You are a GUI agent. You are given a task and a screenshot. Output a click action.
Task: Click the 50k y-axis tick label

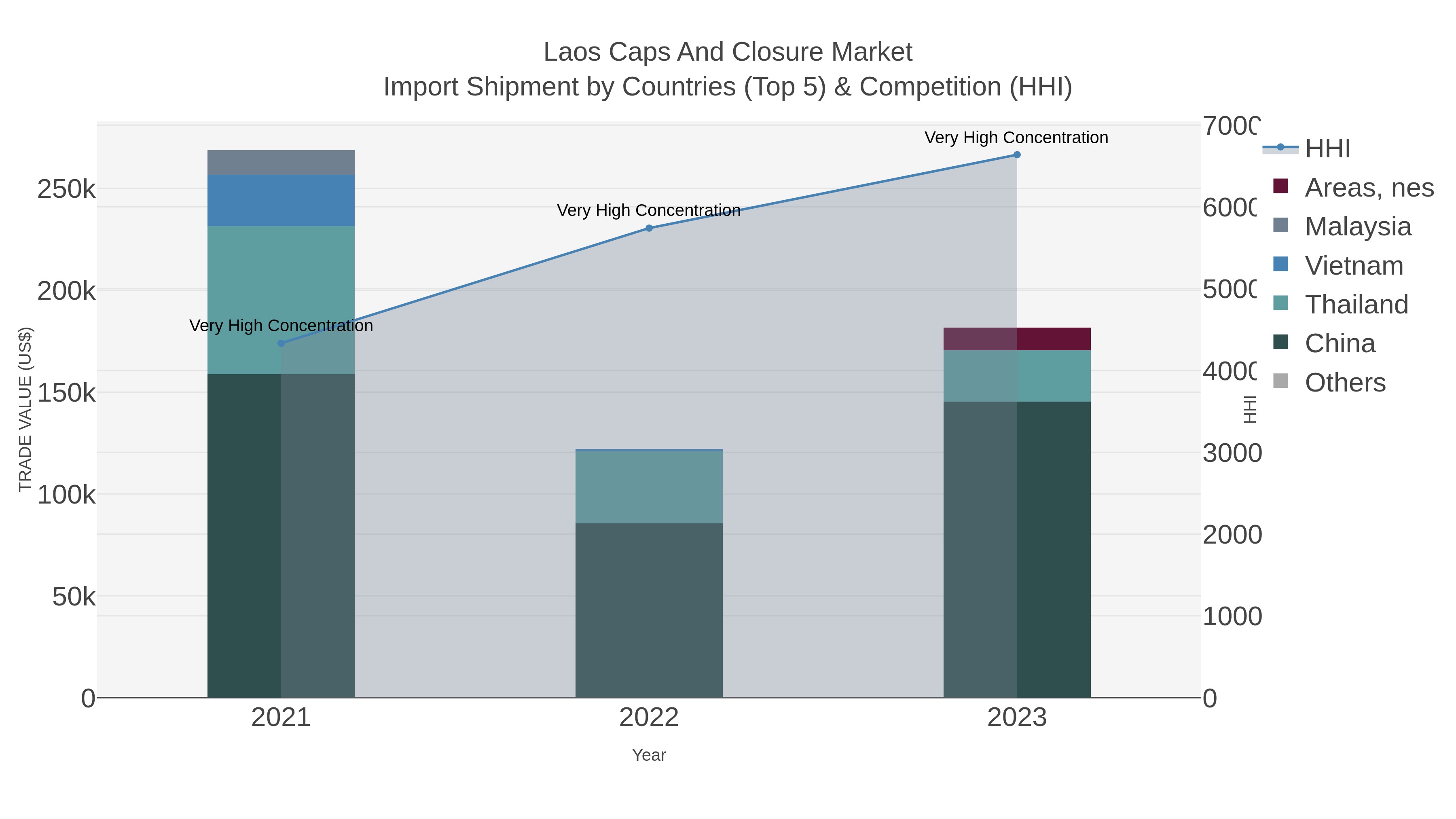[74, 596]
